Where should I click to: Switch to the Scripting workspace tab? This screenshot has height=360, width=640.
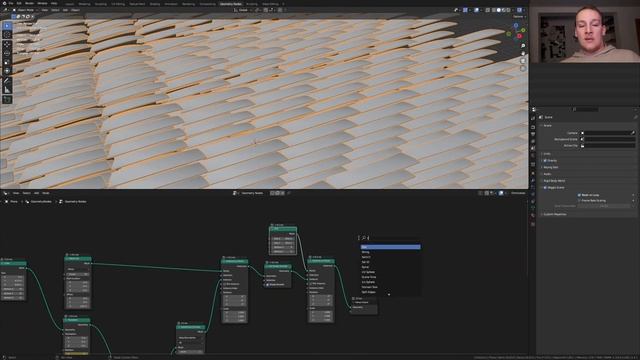pos(252,4)
